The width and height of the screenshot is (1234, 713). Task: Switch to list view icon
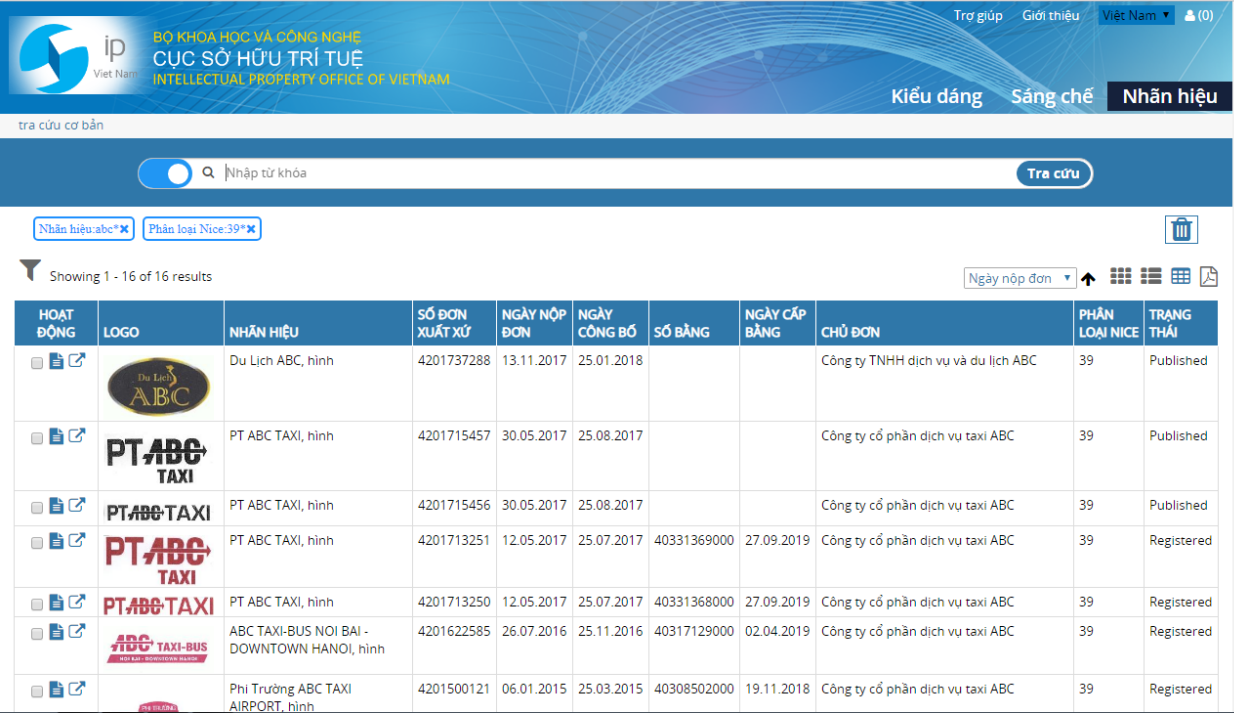click(1151, 276)
